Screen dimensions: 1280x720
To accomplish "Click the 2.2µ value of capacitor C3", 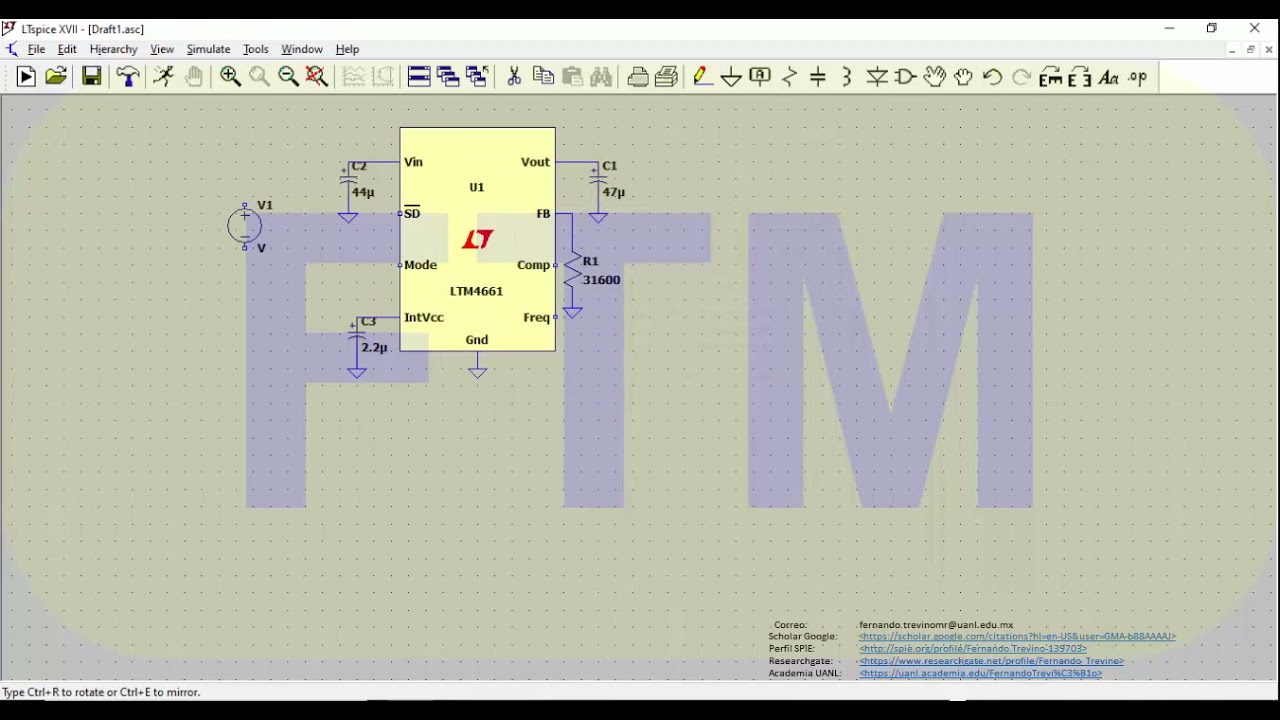I will pyautogui.click(x=375, y=348).
